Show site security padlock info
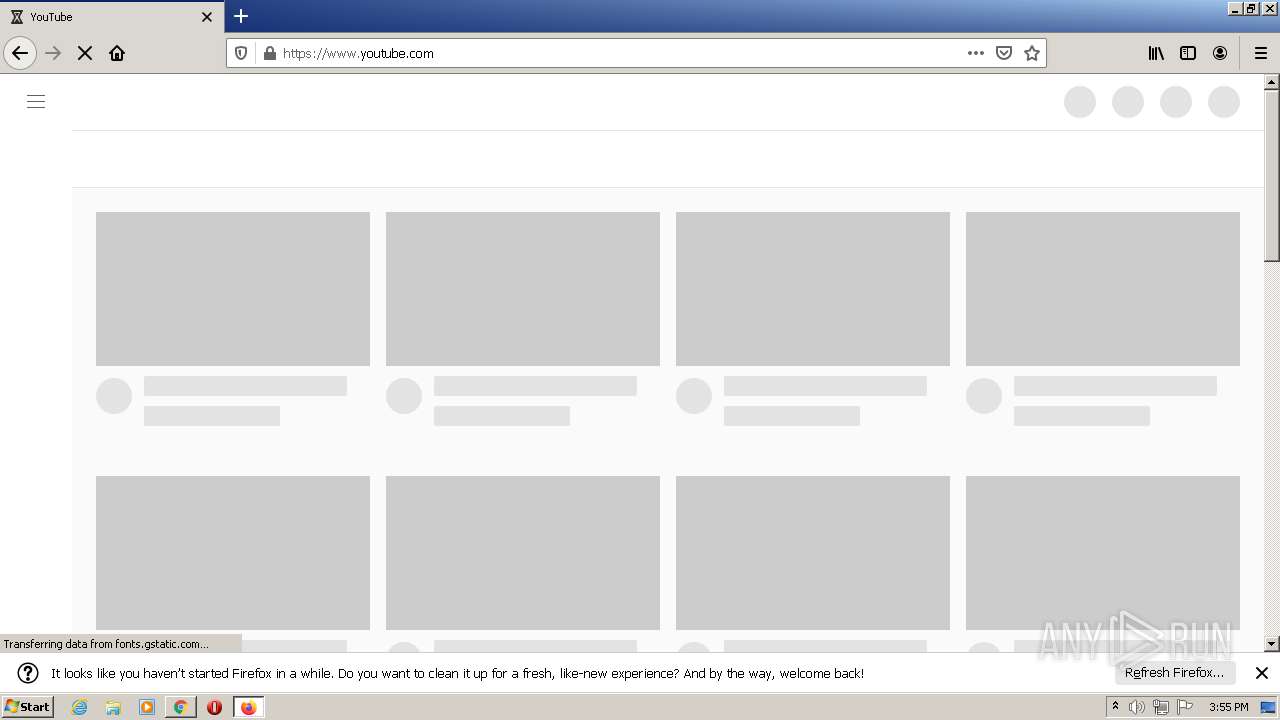The image size is (1280, 720). point(269,53)
